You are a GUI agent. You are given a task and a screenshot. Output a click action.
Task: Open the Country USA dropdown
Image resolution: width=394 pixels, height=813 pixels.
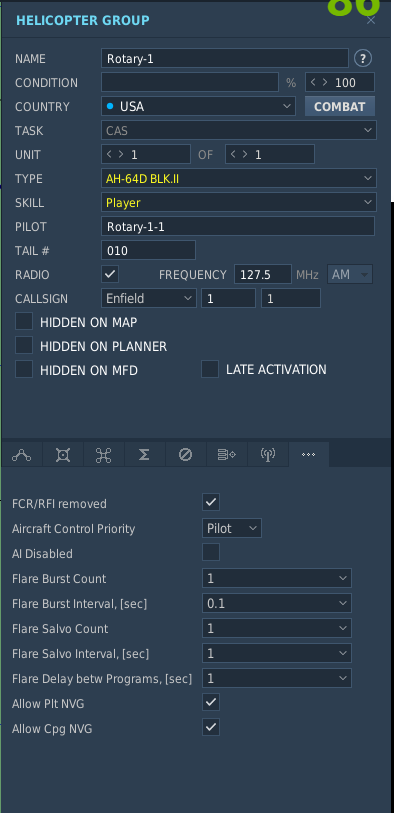198,106
